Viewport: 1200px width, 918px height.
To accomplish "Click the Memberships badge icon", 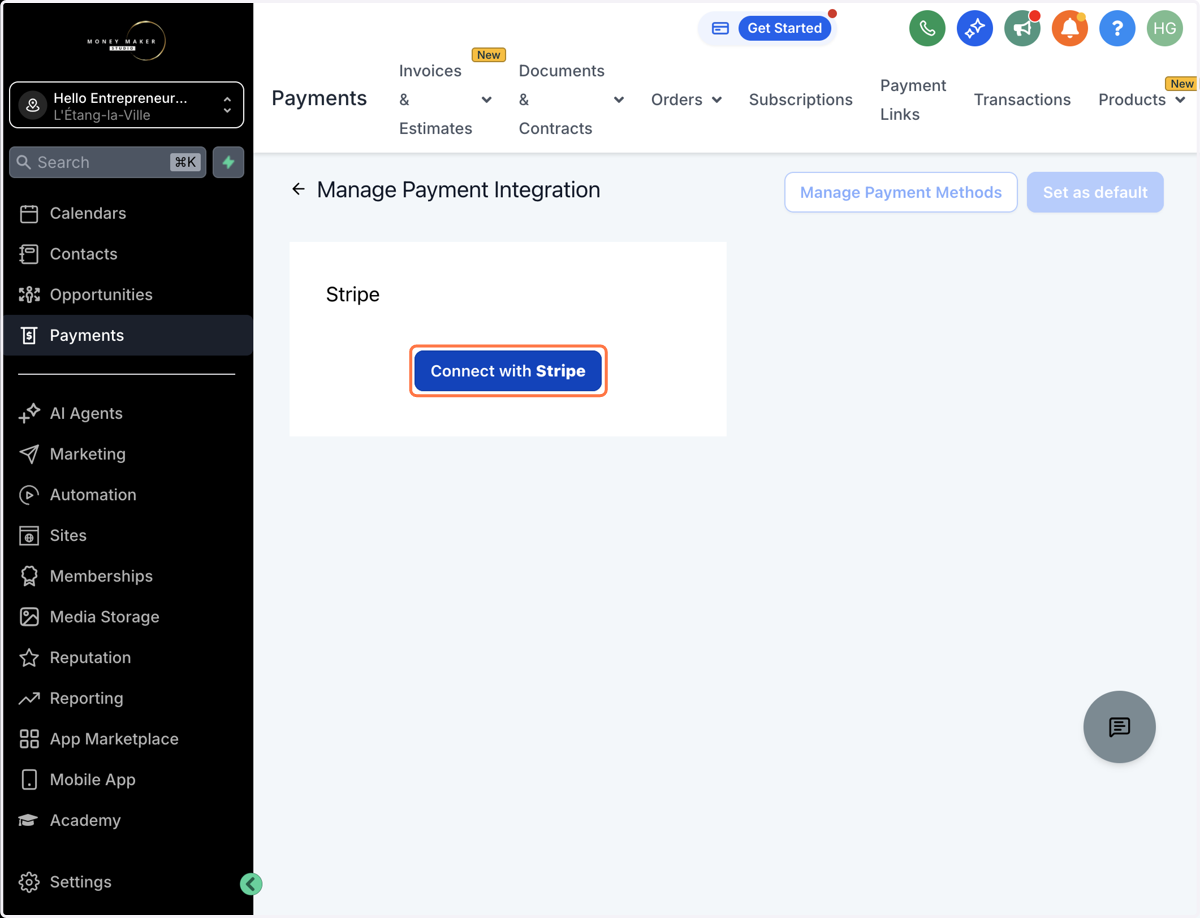I will pyautogui.click(x=29, y=576).
